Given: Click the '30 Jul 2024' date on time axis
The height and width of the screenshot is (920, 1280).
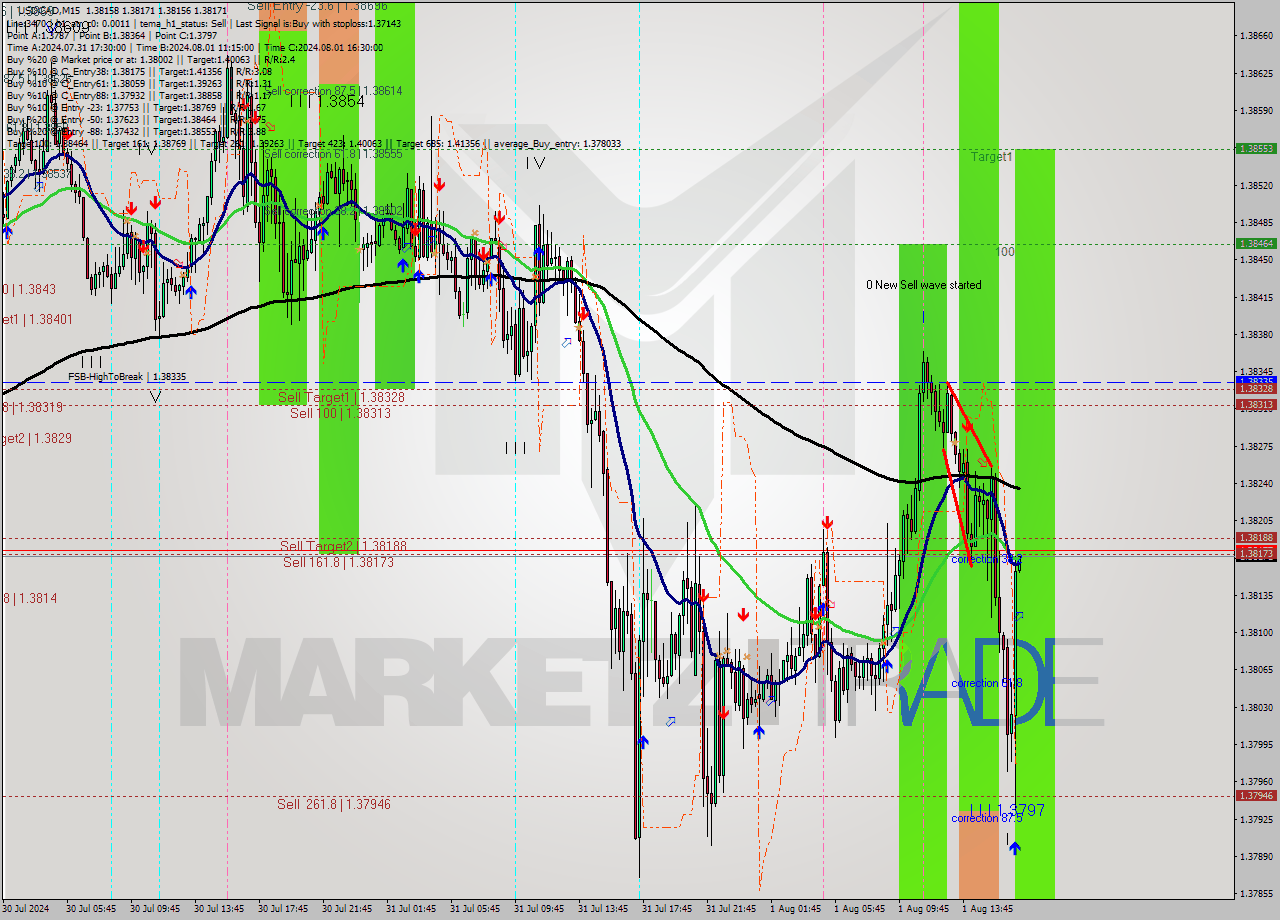Looking at the screenshot, I should click(x=28, y=909).
